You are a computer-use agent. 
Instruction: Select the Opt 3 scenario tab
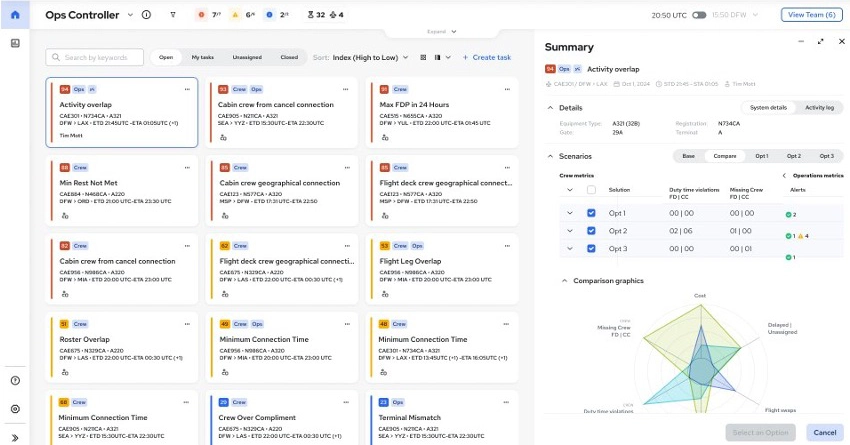[x=826, y=156]
